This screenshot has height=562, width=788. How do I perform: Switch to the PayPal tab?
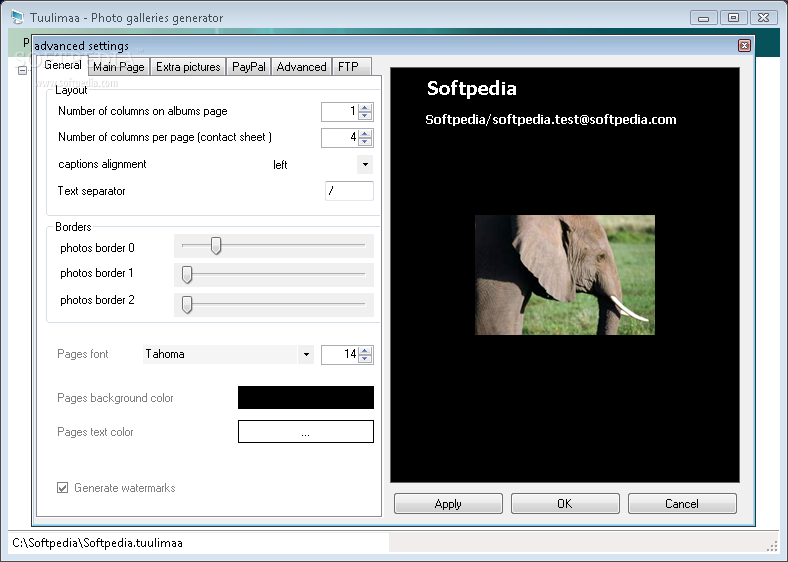pos(249,67)
